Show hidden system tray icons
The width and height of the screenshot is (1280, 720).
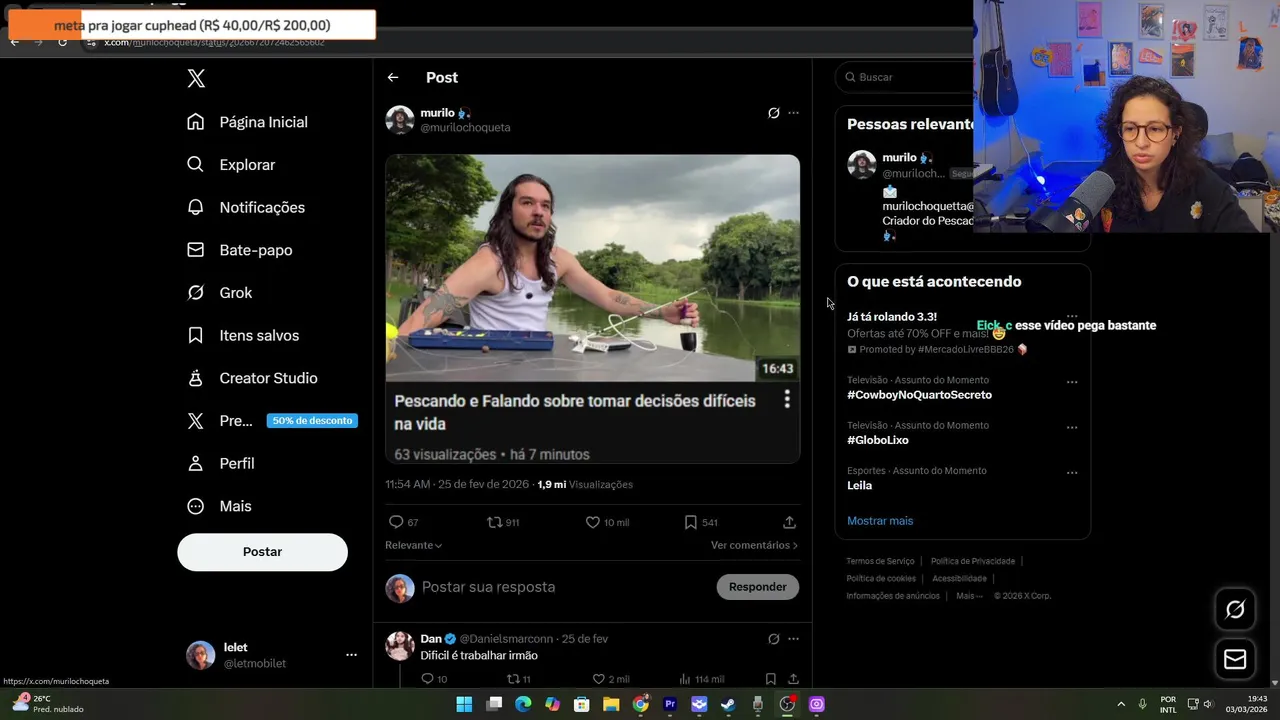pos(1121,704)
